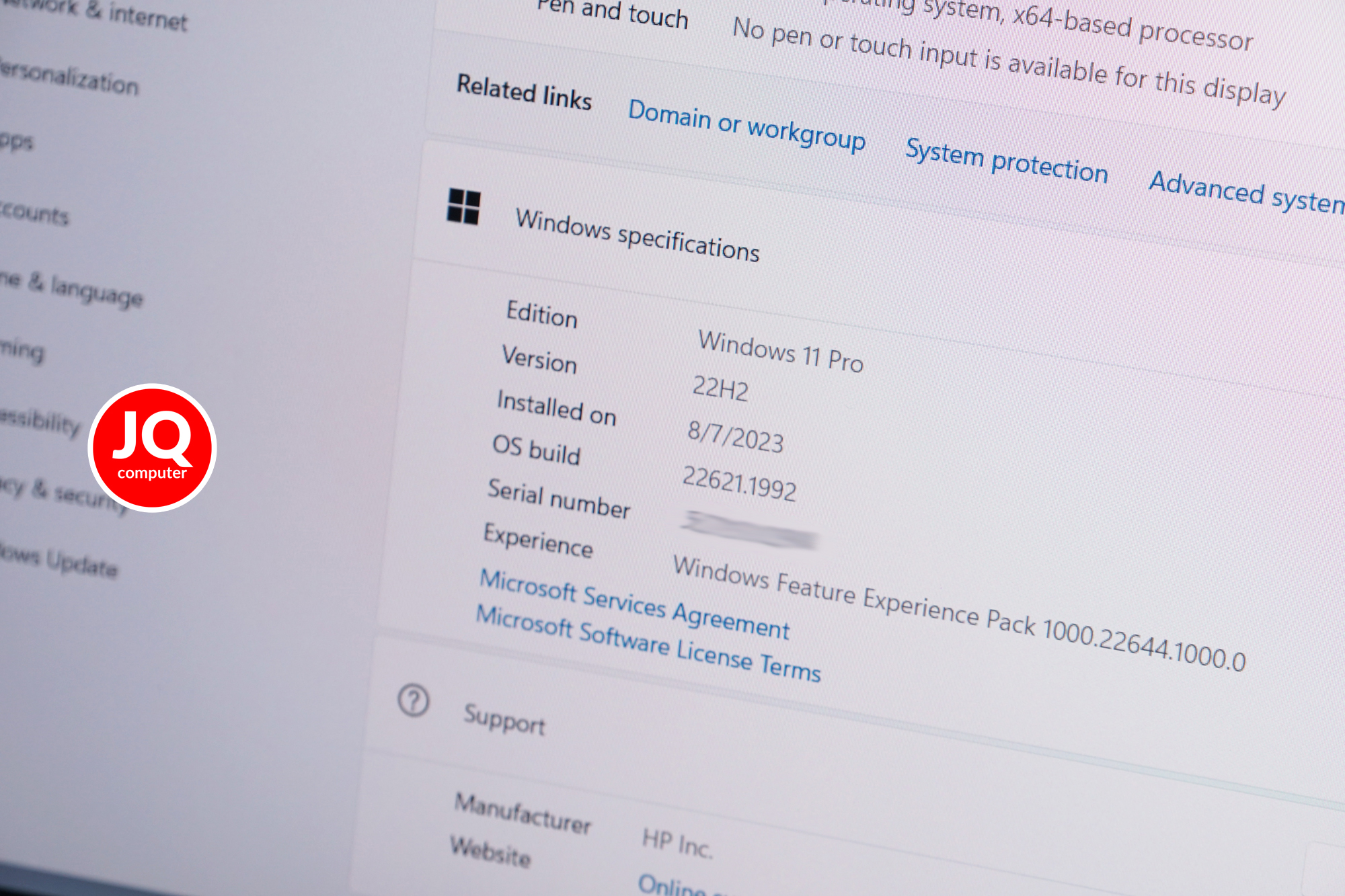Click the Edition label
The width and height of the screenshot is (1345, 896).
542,314
